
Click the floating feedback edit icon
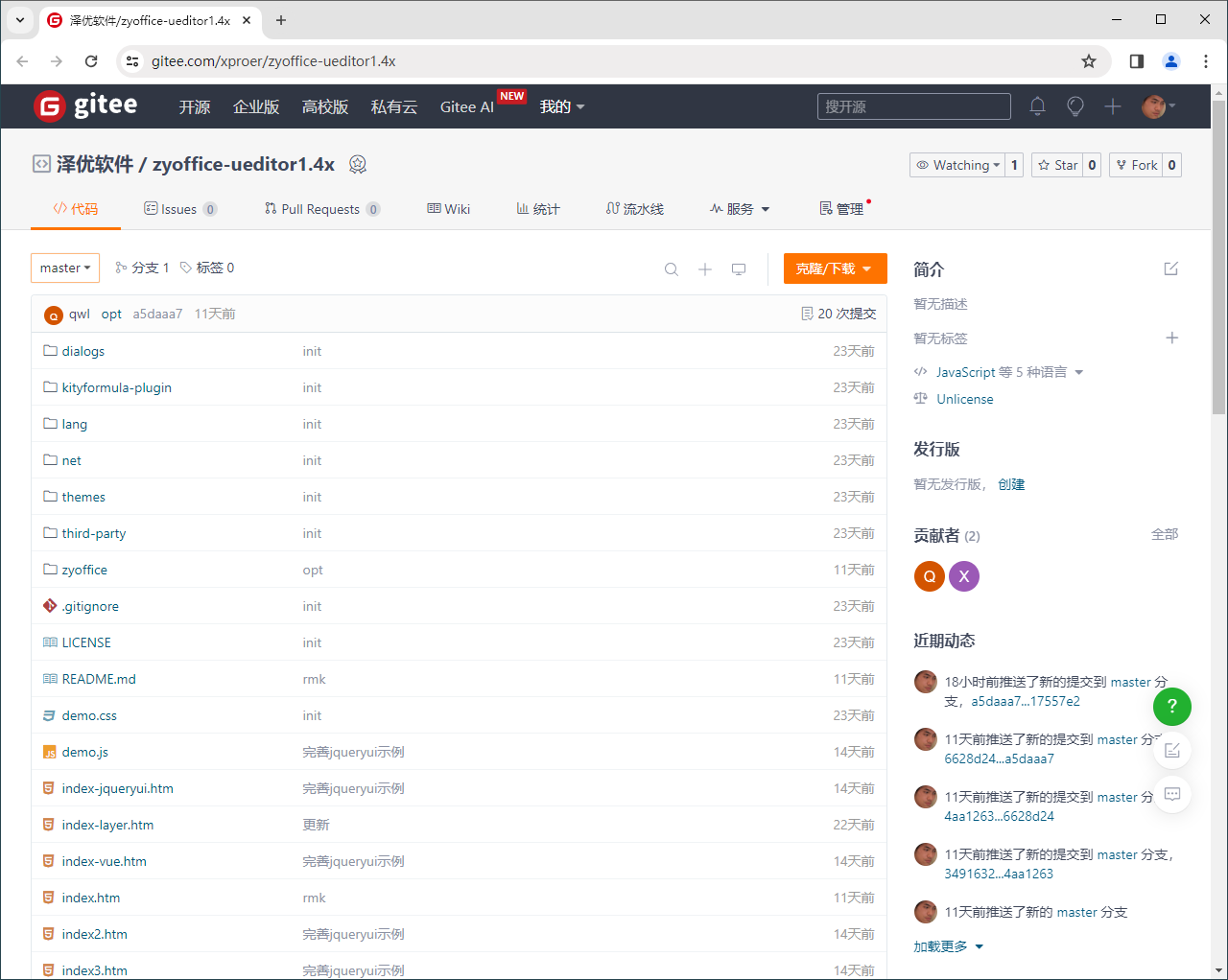point(1172,751)
